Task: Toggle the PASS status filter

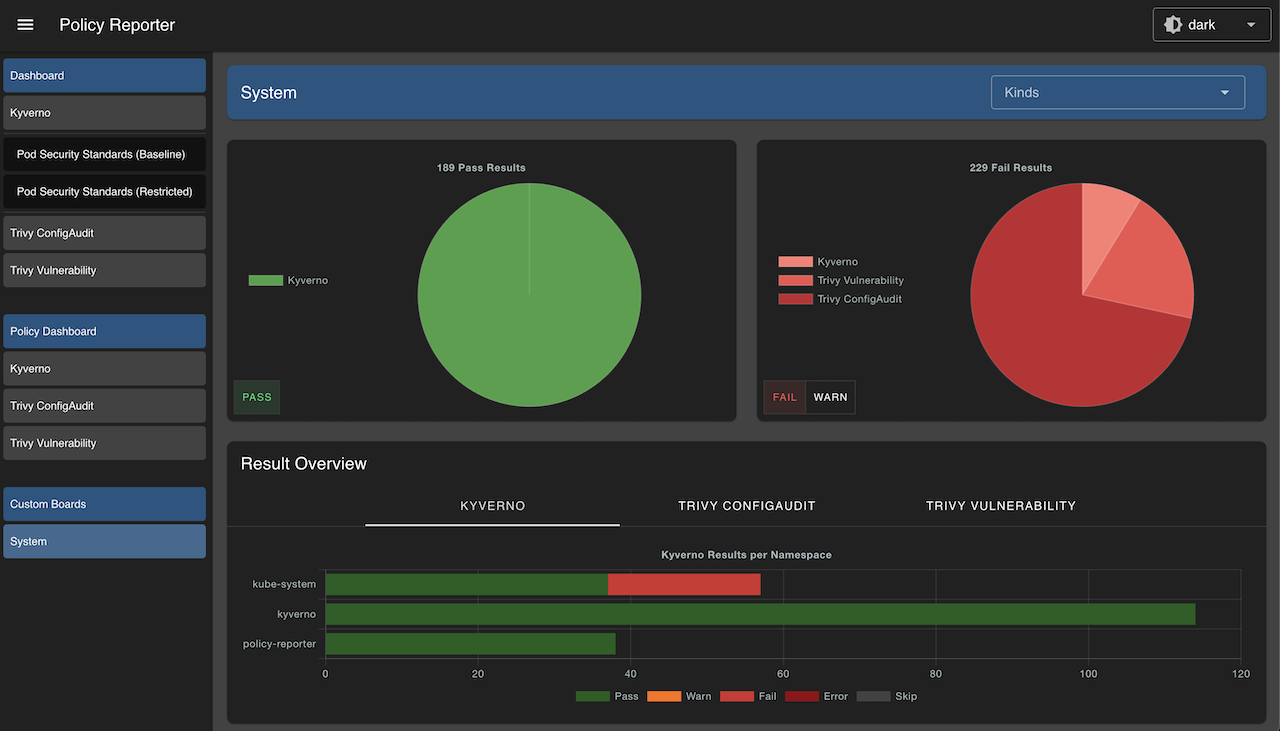Action: pyautogui.click(x=257, y=397)
